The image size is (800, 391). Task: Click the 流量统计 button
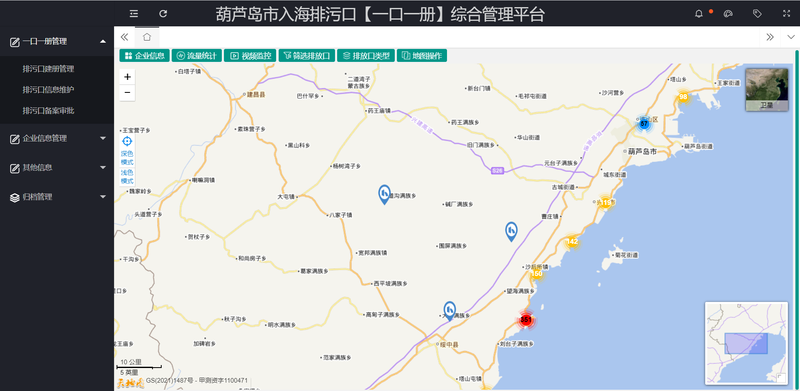tap(197, 56)
